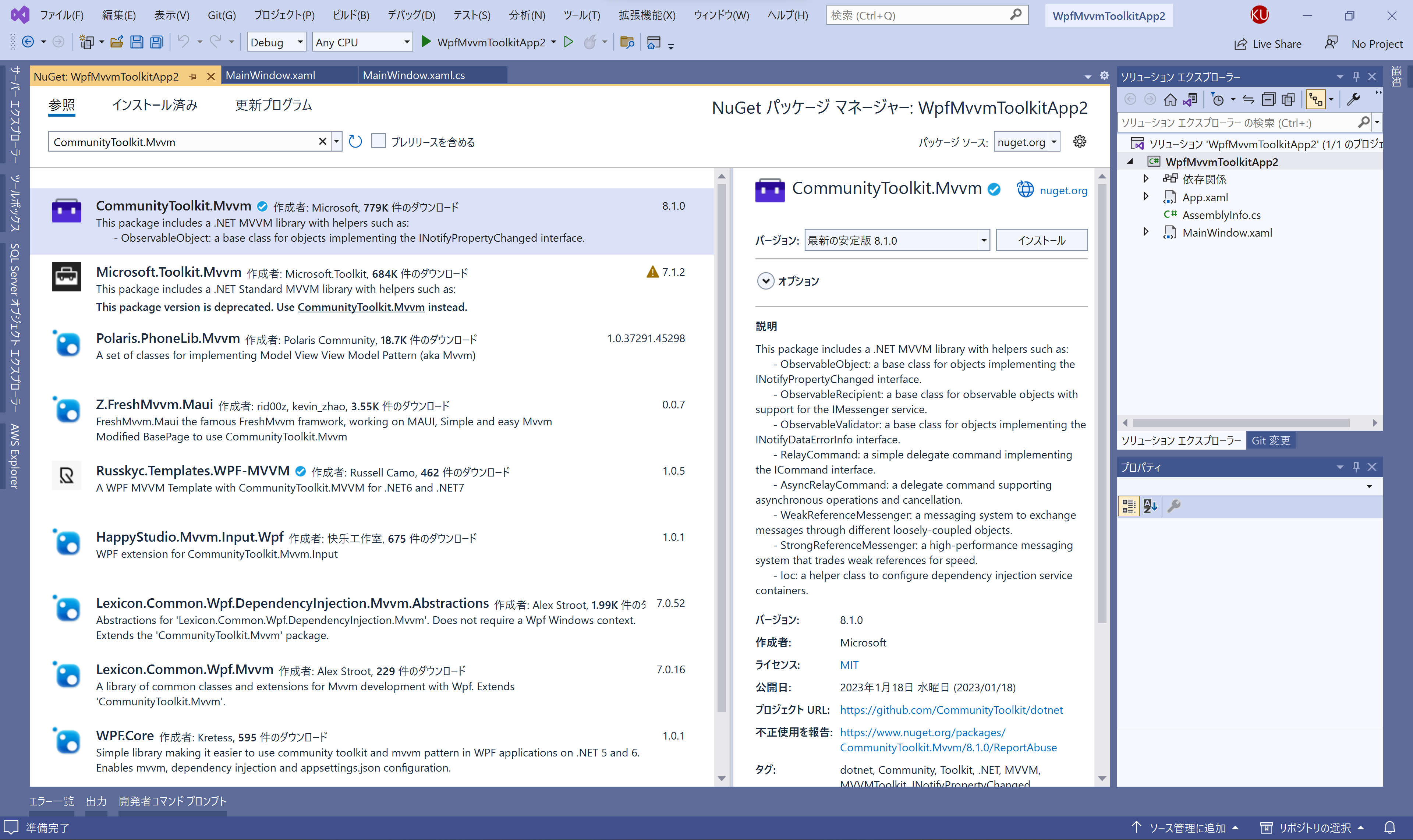Click the Visual Studio search box
1413x840 pixels.
click(927, 15)
